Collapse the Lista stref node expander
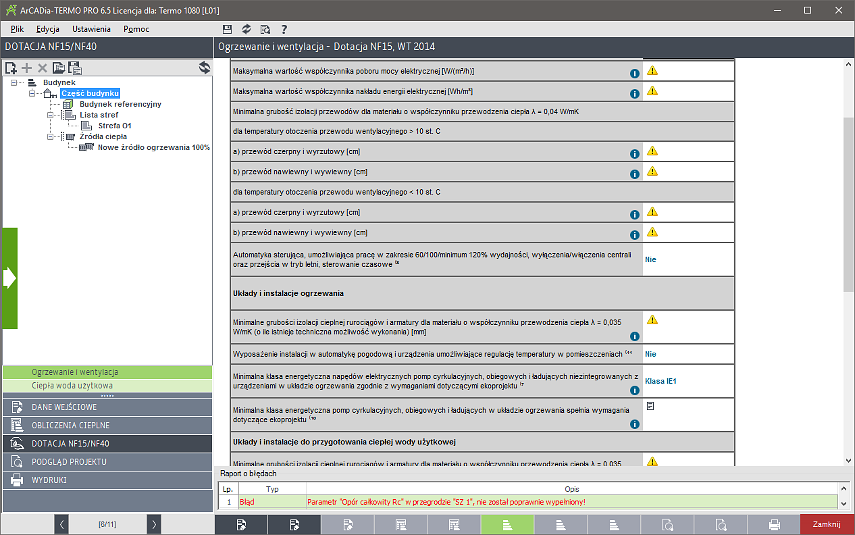Image resolution: width=855 pixels, height=535 pixels. click(x=50, y=115)
